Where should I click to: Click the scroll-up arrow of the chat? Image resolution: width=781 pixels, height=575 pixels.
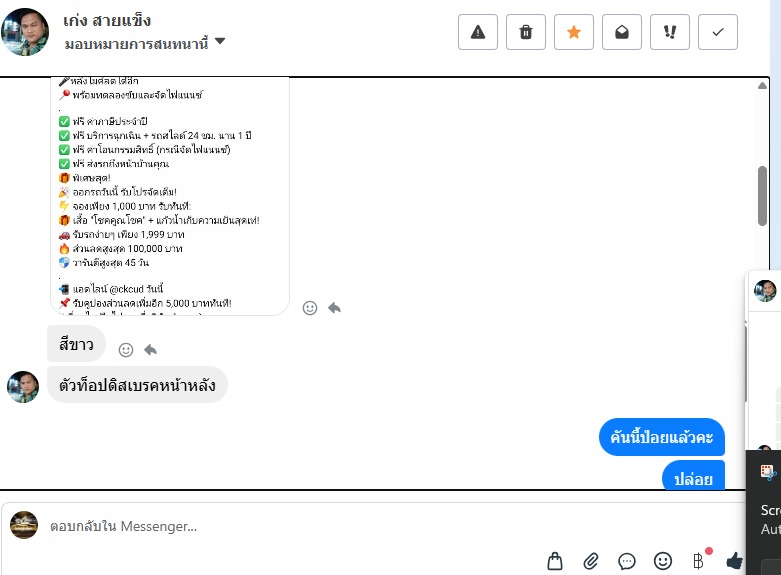coord(762,86)
